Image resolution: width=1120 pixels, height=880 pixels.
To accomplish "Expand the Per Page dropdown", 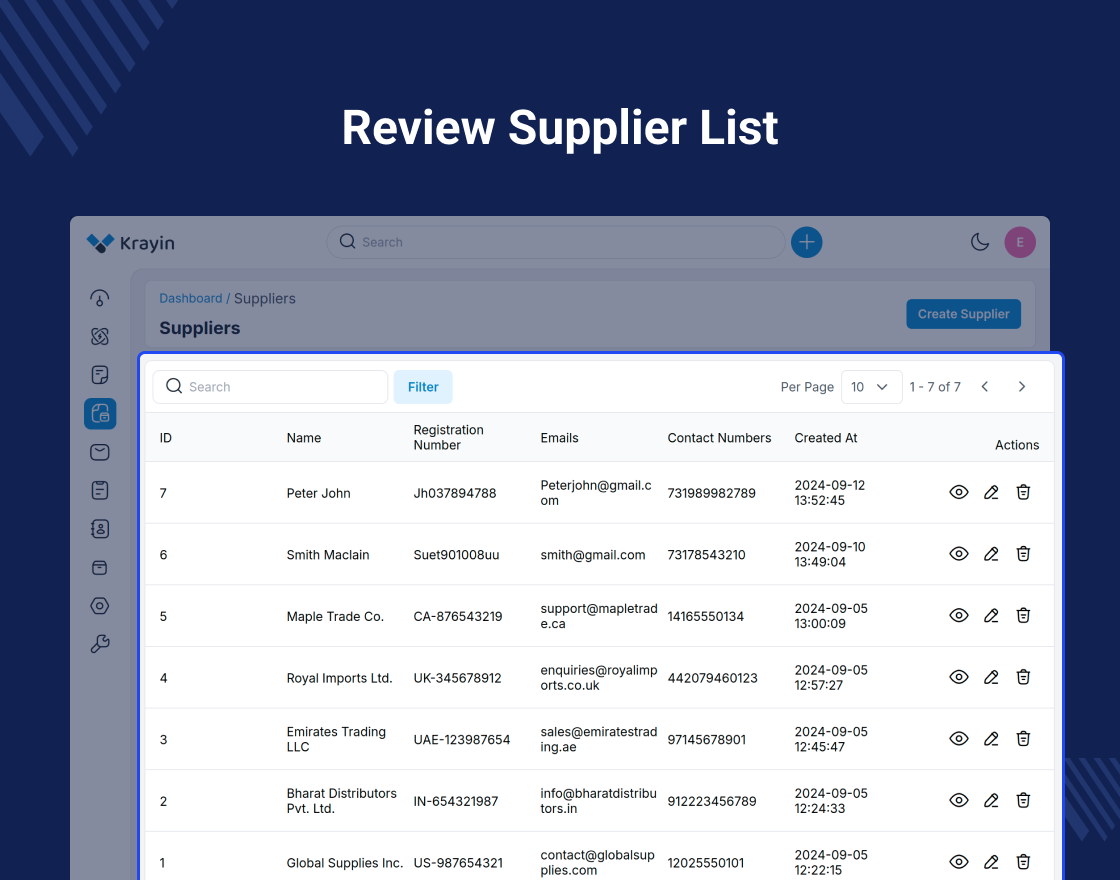I will point(871,386).
